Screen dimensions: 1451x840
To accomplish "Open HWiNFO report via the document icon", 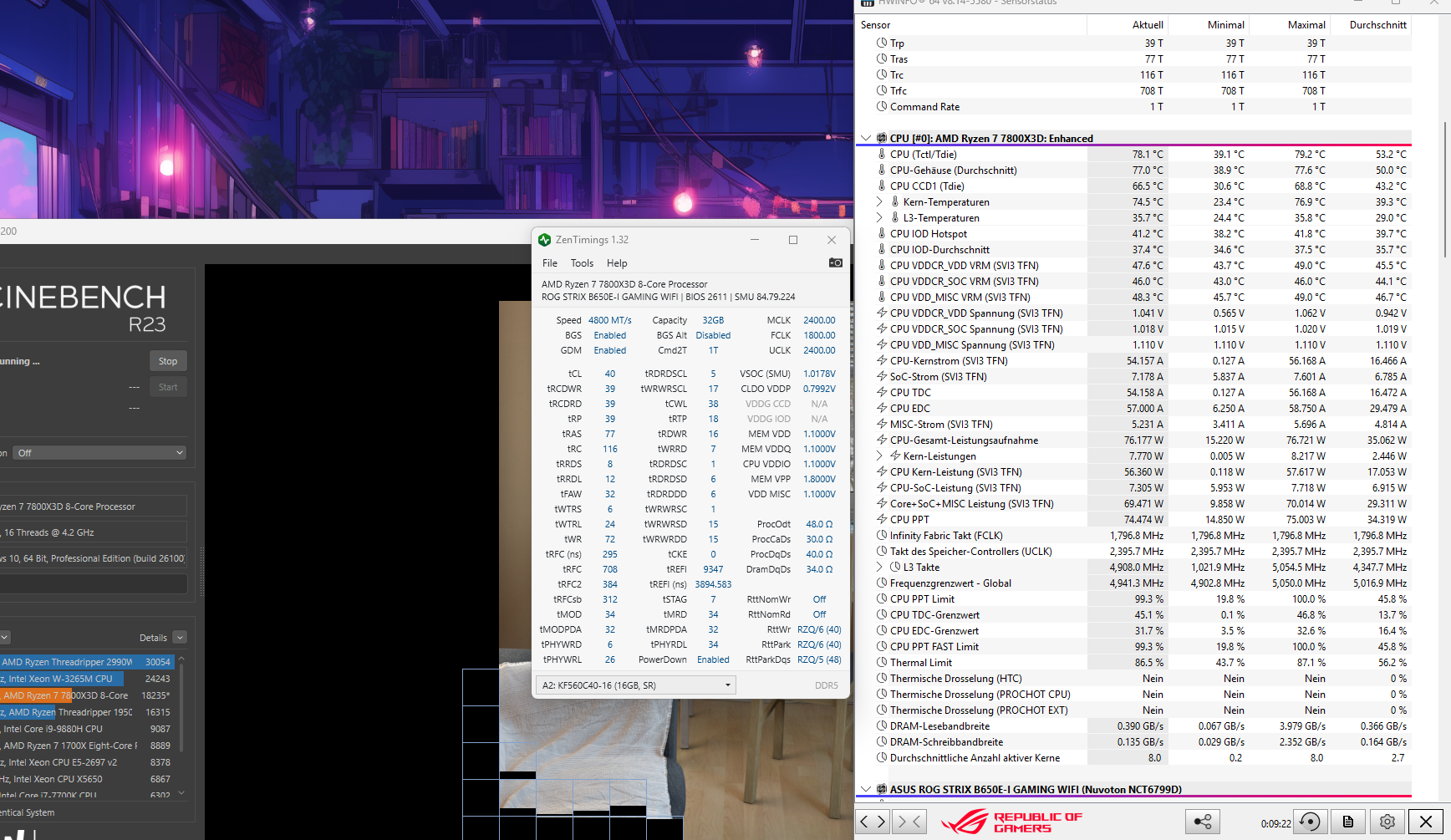I will pyautogui.click(x=1349, y=822).
